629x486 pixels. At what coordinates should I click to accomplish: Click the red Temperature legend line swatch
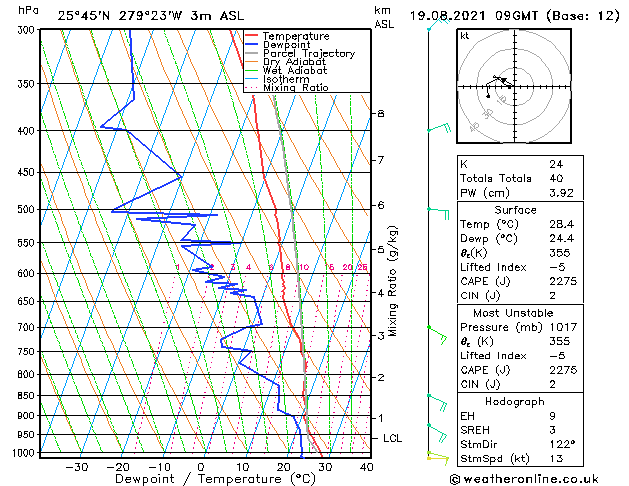point(251,36)
